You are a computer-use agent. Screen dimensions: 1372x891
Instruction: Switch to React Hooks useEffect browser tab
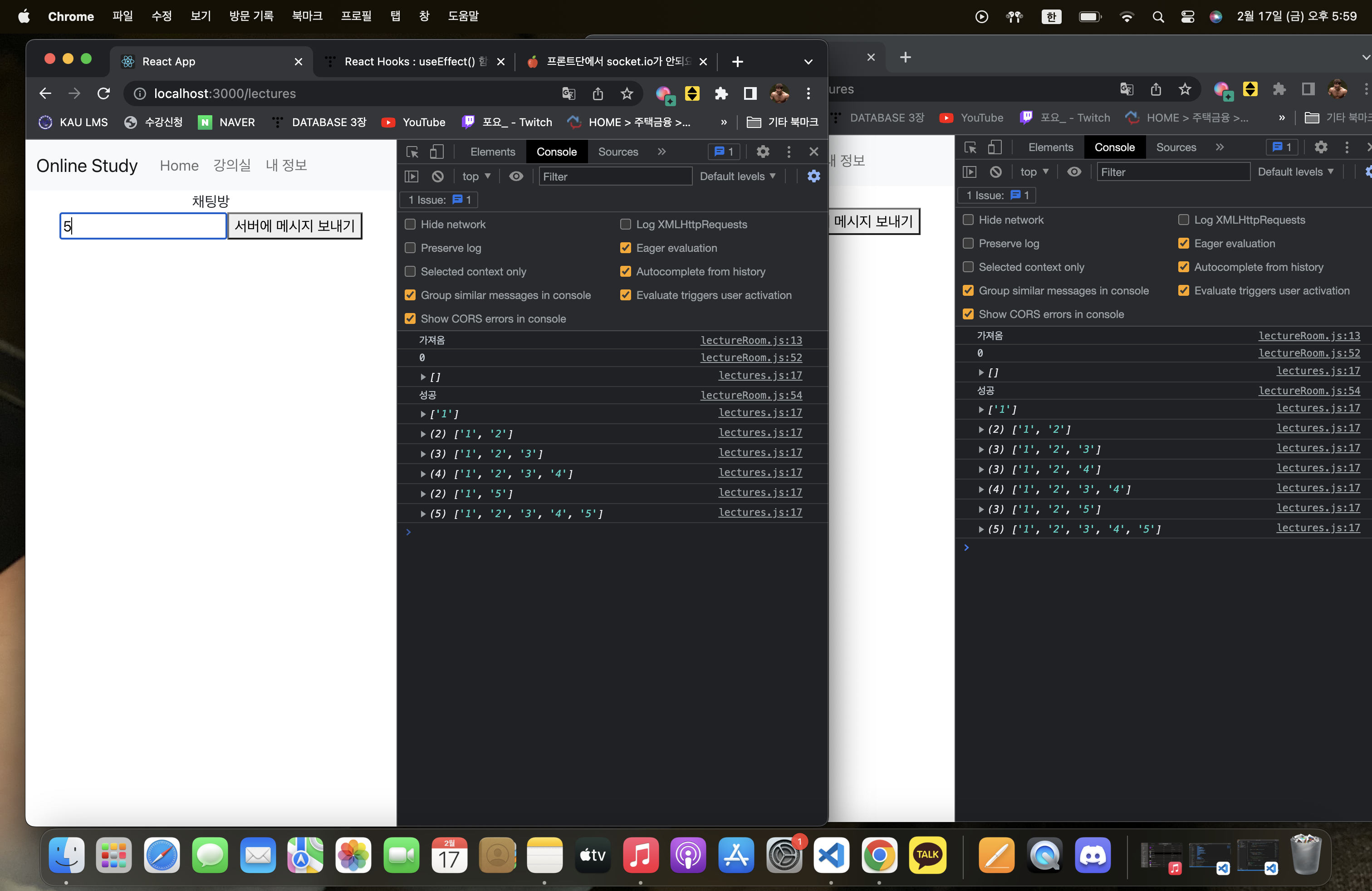(x=415, y=62)
